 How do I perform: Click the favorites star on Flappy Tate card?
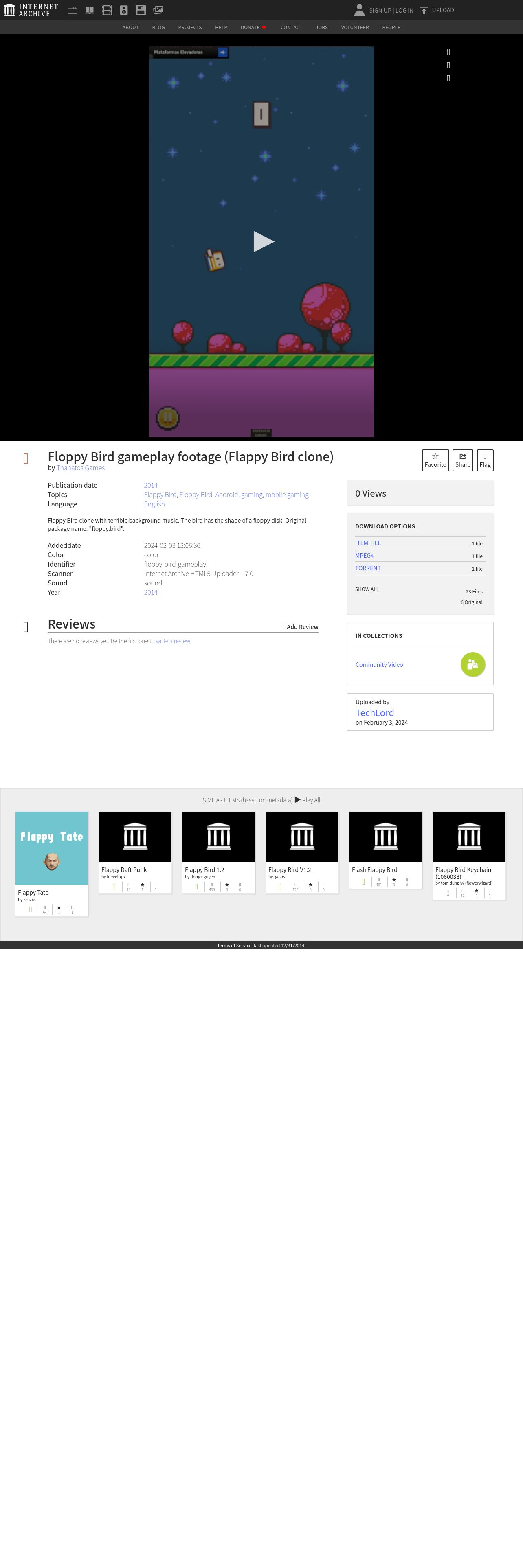(x=59, y=908)
